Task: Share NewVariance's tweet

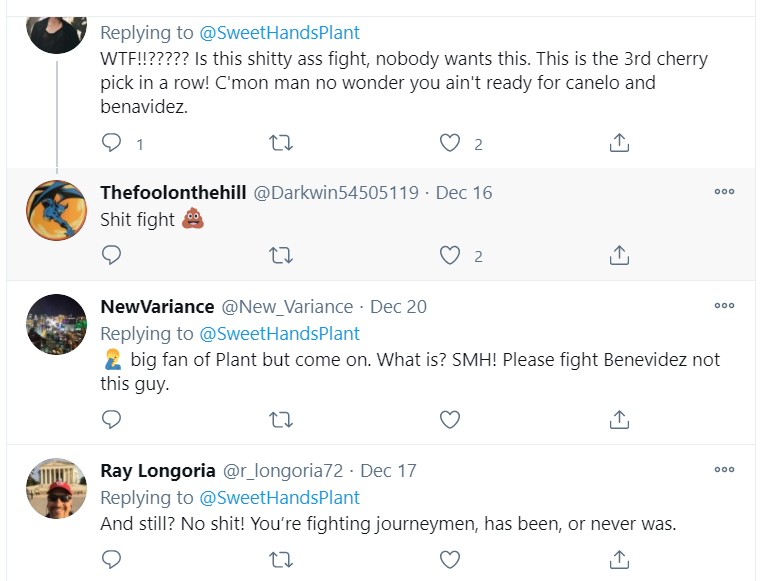Action: click(x=619, y=418)
